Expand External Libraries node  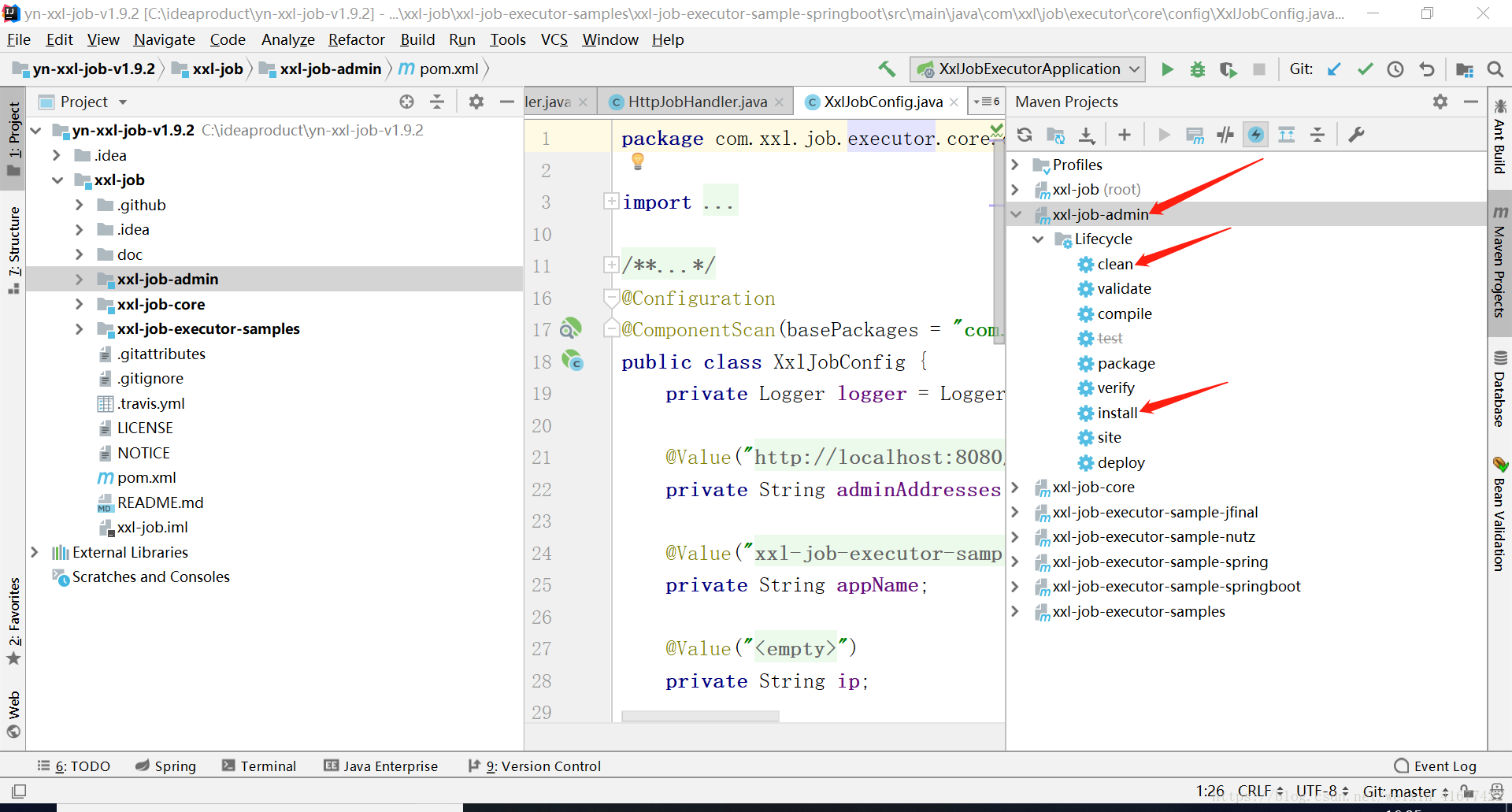pos(35,552)
